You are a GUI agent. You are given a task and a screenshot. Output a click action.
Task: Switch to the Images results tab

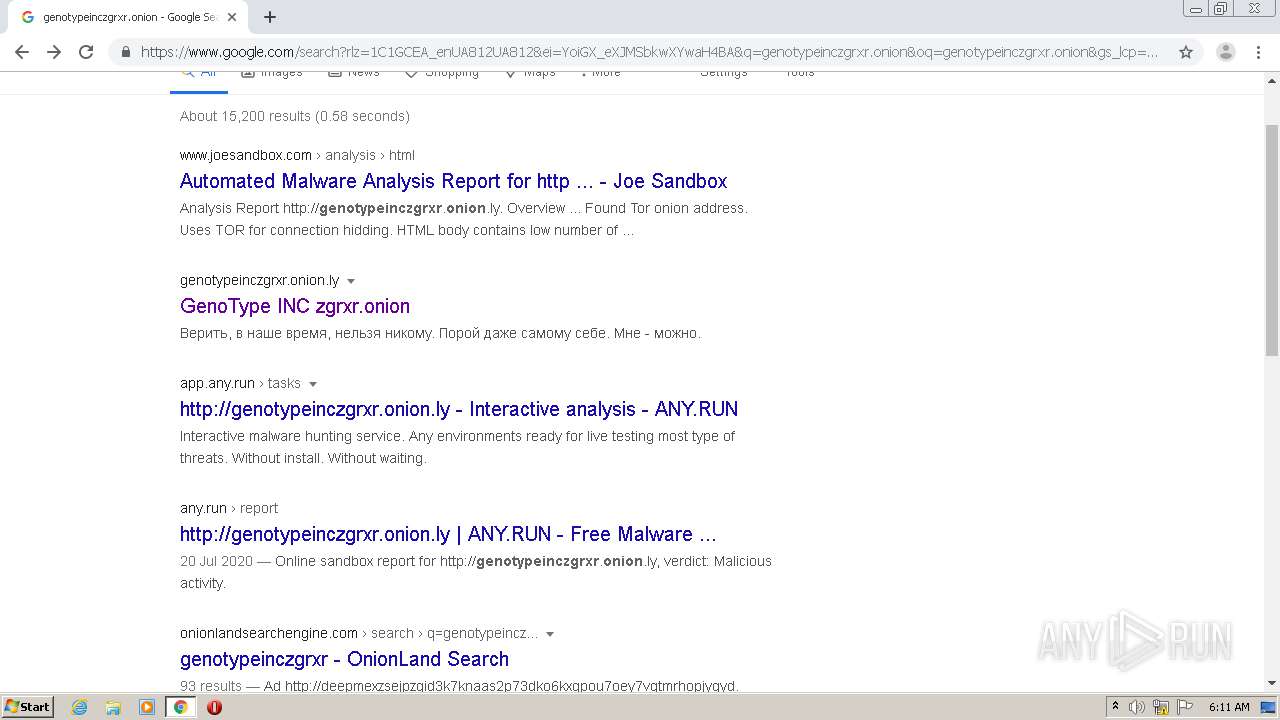pyautogui.click(x=272, y=75)
